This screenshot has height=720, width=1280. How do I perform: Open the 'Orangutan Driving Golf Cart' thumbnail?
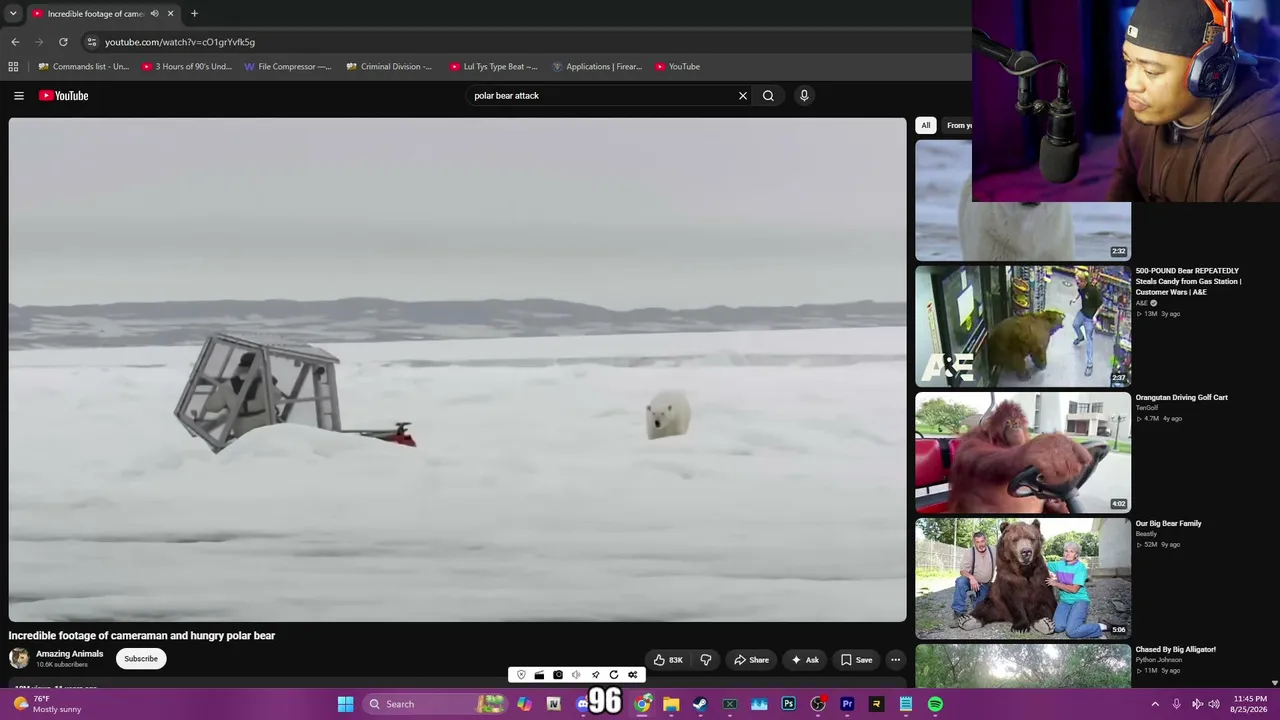coord(1023,452)
